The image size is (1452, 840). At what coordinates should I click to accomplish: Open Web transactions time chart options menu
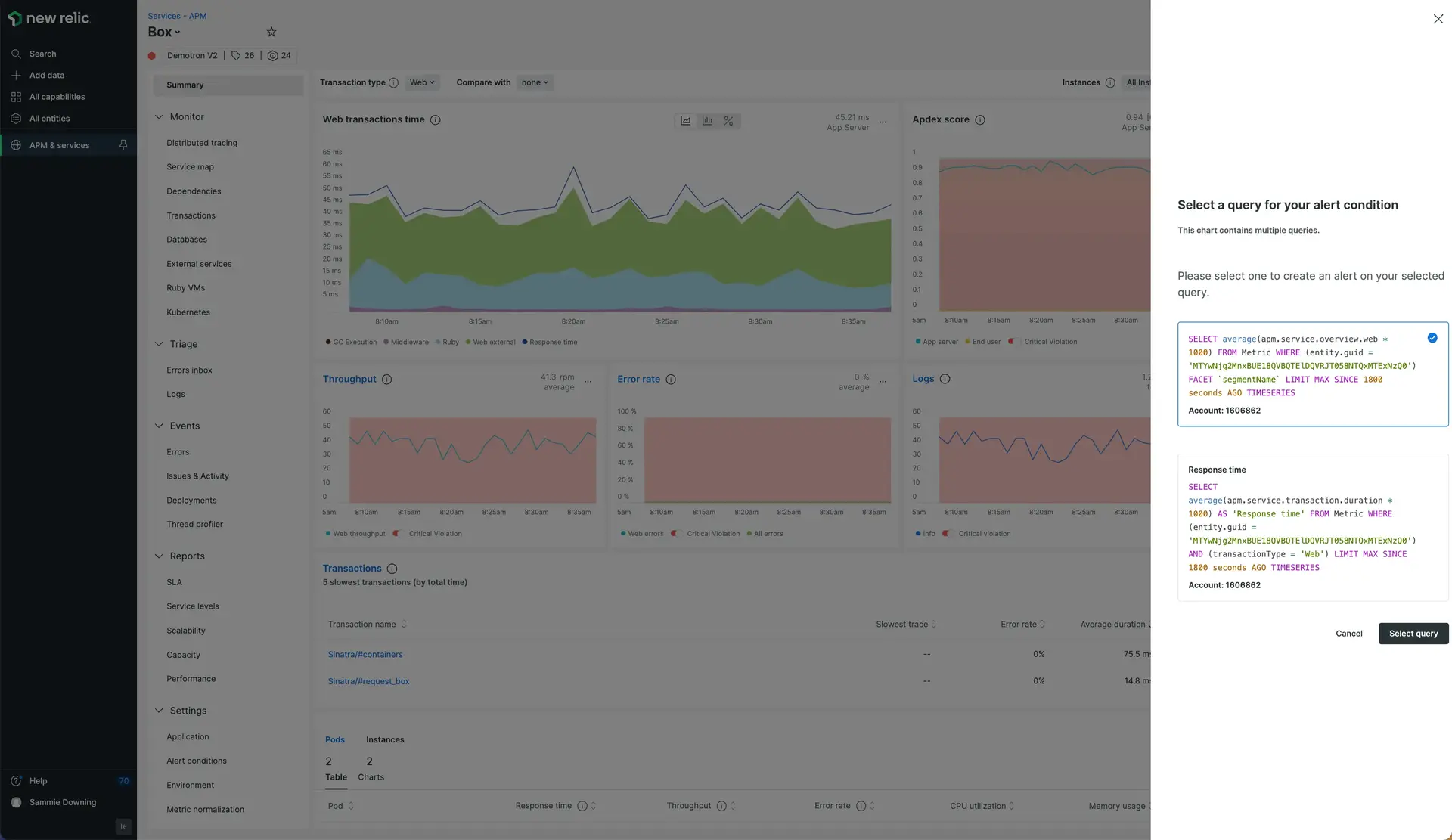coord(883,122)
